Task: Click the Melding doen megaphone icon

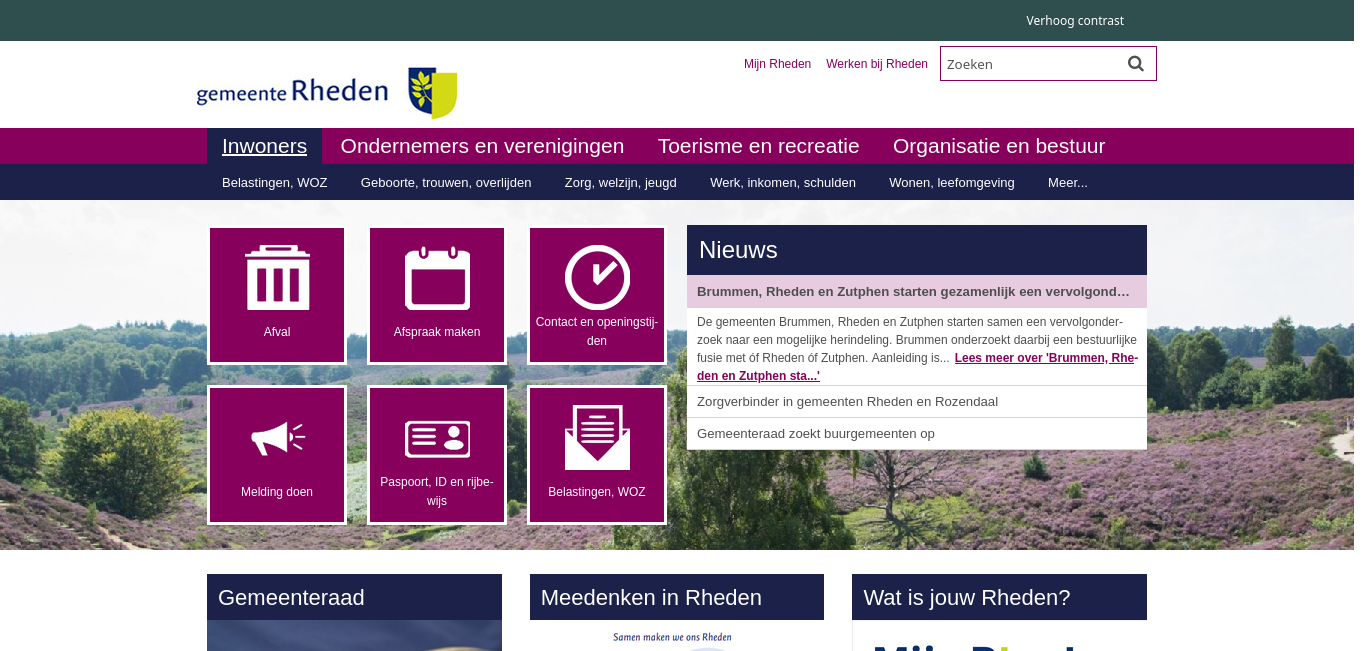Action: 277,438
